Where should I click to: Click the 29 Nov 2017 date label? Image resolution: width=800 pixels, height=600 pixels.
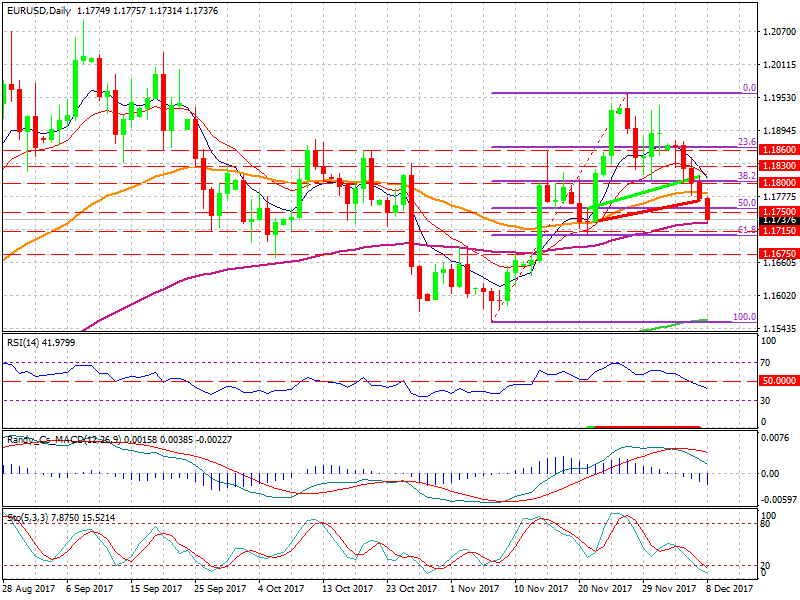[x=669, y=588]
